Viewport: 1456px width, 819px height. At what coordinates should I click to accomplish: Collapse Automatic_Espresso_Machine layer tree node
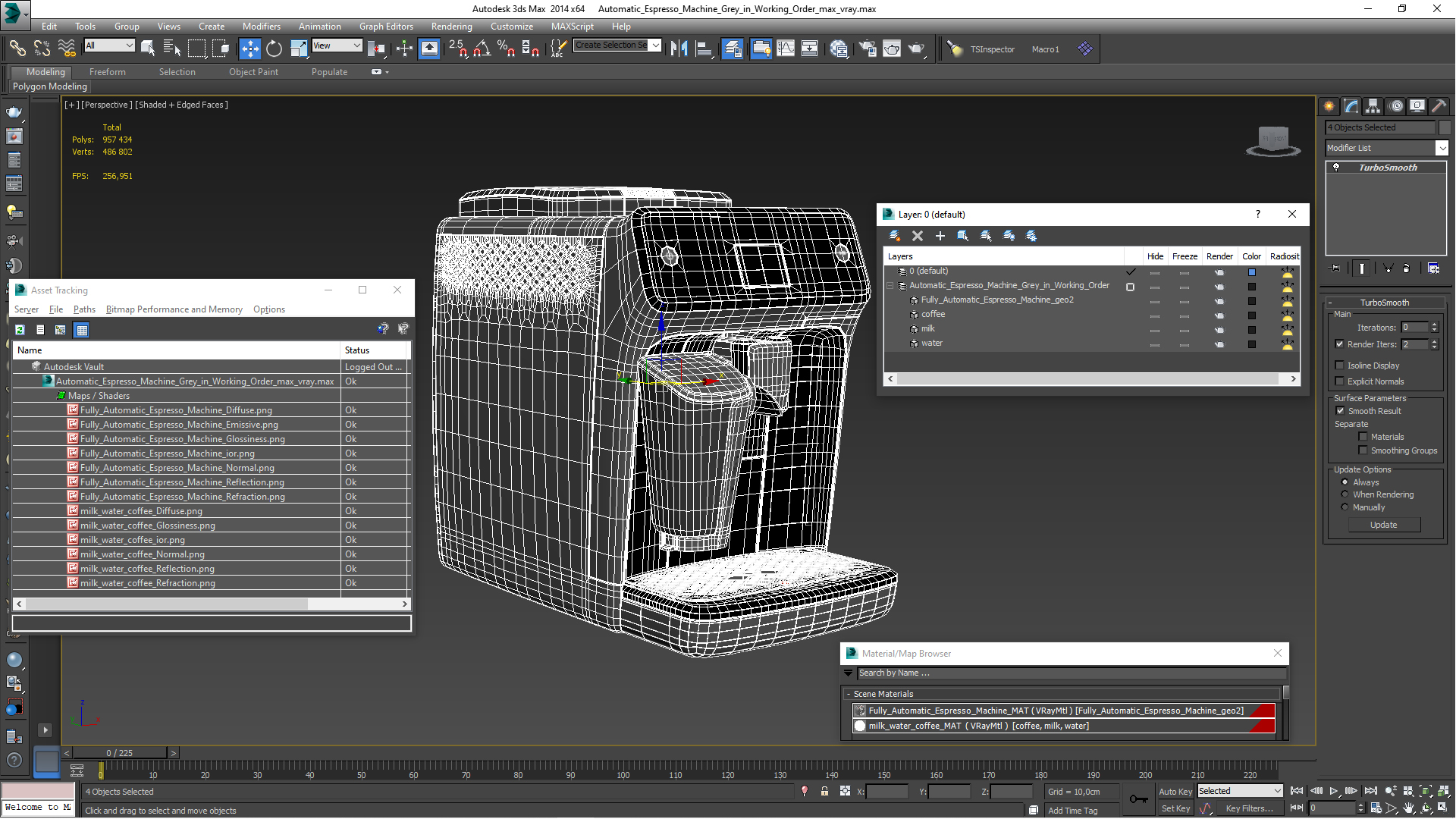click(x=890, y=286)
